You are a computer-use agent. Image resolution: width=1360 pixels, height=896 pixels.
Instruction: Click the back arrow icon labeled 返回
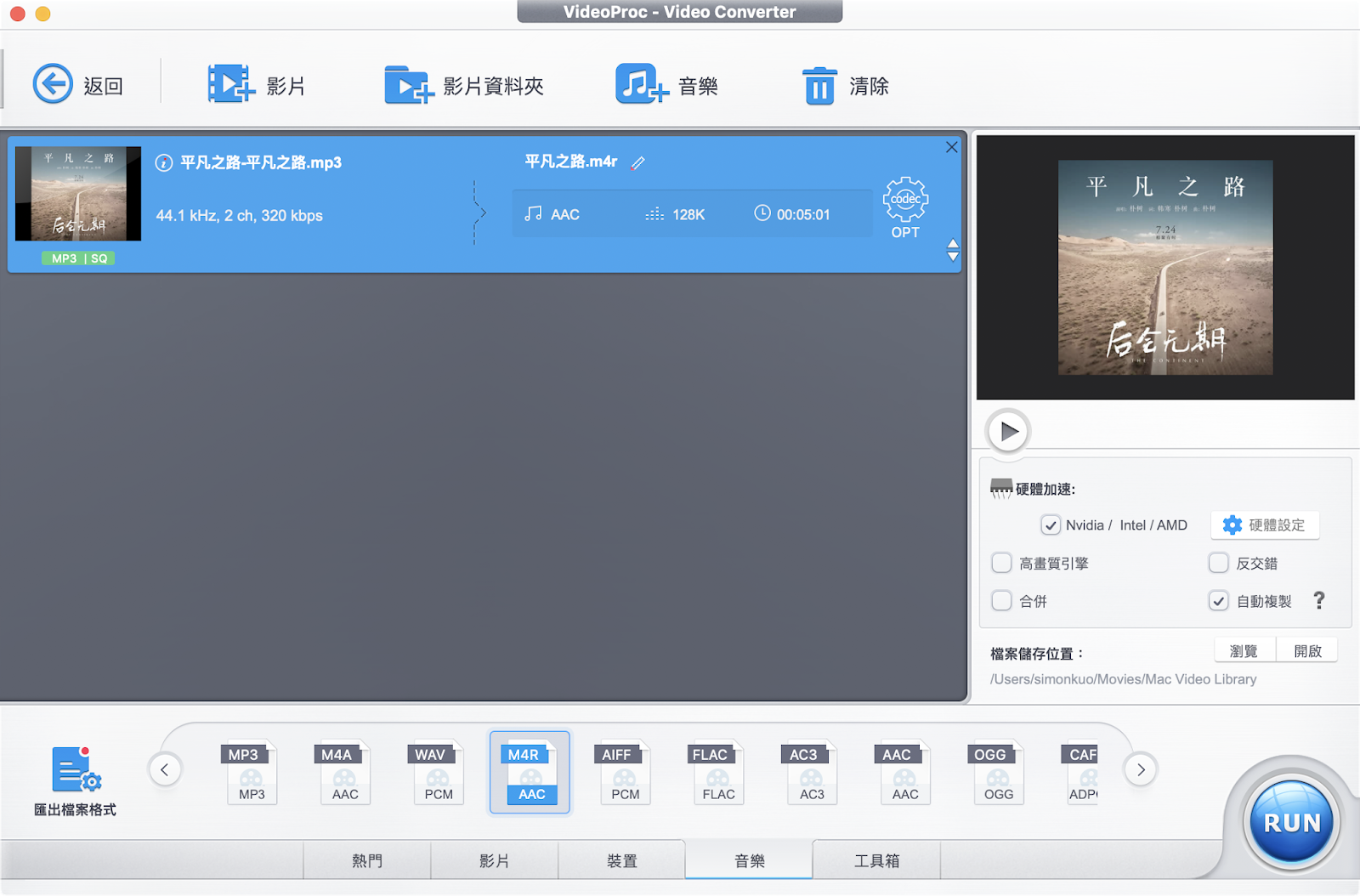(53, 84)
